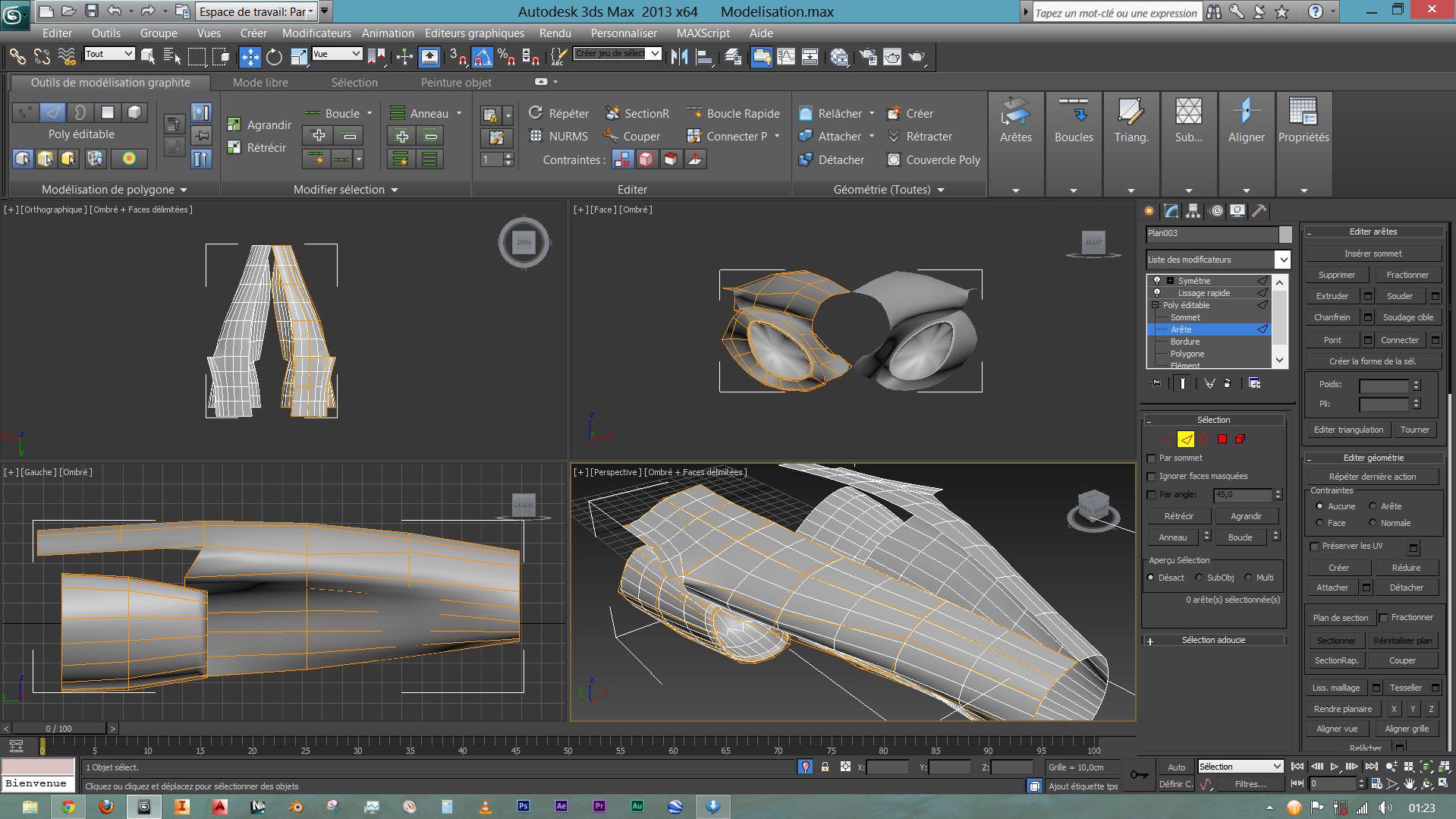Click the Chanfrein button
The image size is (1456, 819).
[1332, 317]
